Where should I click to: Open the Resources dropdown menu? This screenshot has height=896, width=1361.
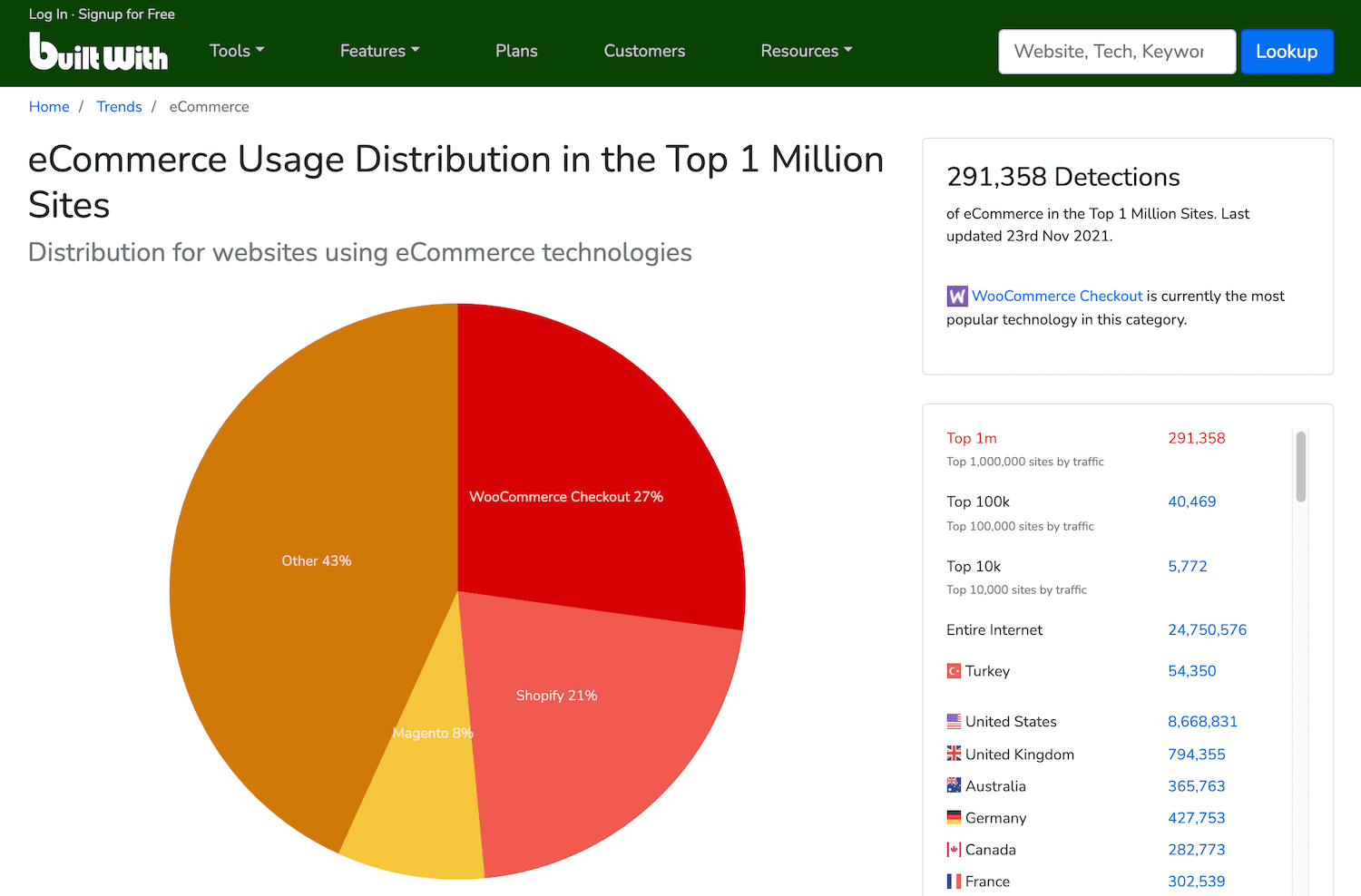coord(806,51)
